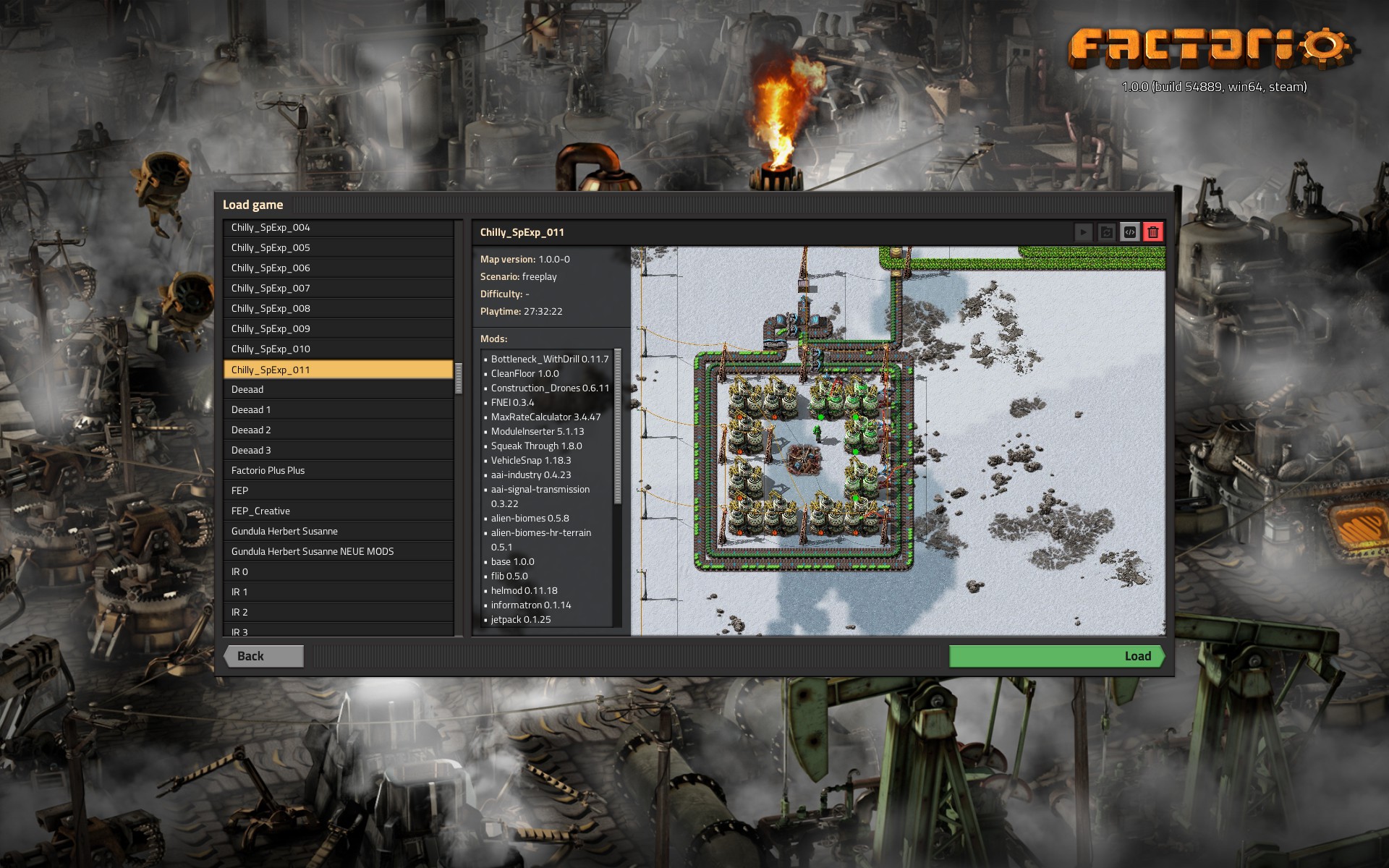Select the Deeaad save

click(x=338, y=389)
